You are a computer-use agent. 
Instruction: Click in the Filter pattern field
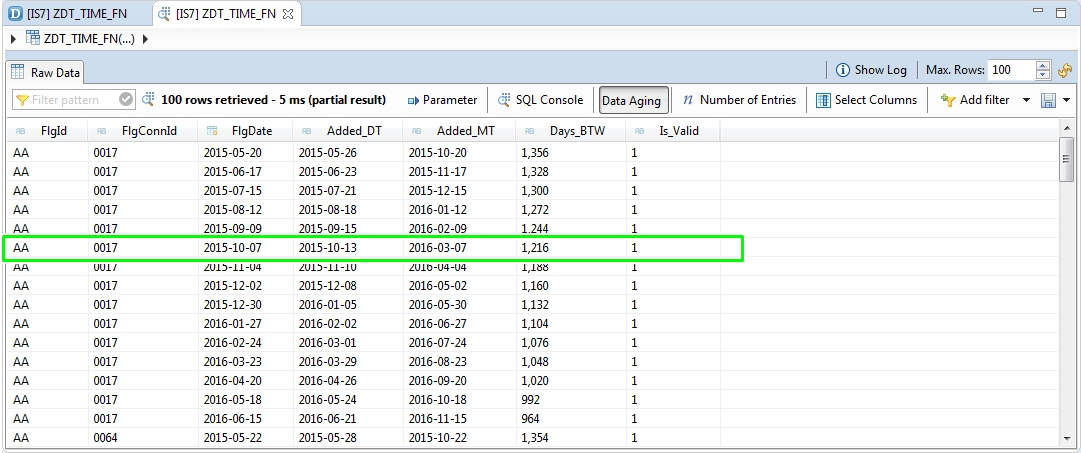point(73,100)
